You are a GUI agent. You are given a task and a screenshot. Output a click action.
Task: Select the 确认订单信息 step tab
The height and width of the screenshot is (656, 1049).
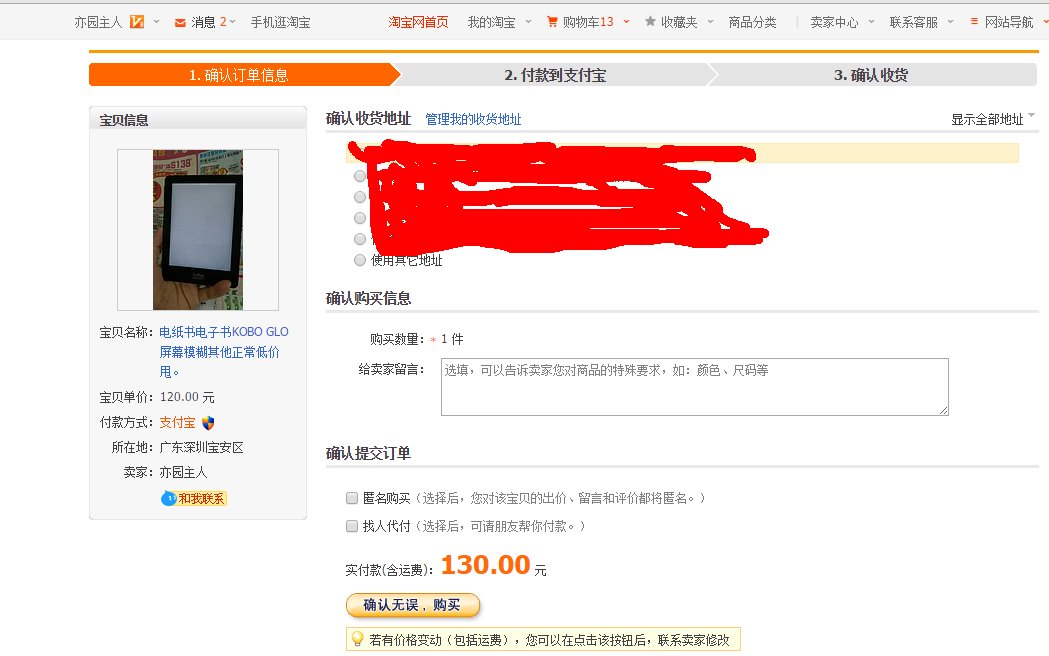[x=242, y=73]
